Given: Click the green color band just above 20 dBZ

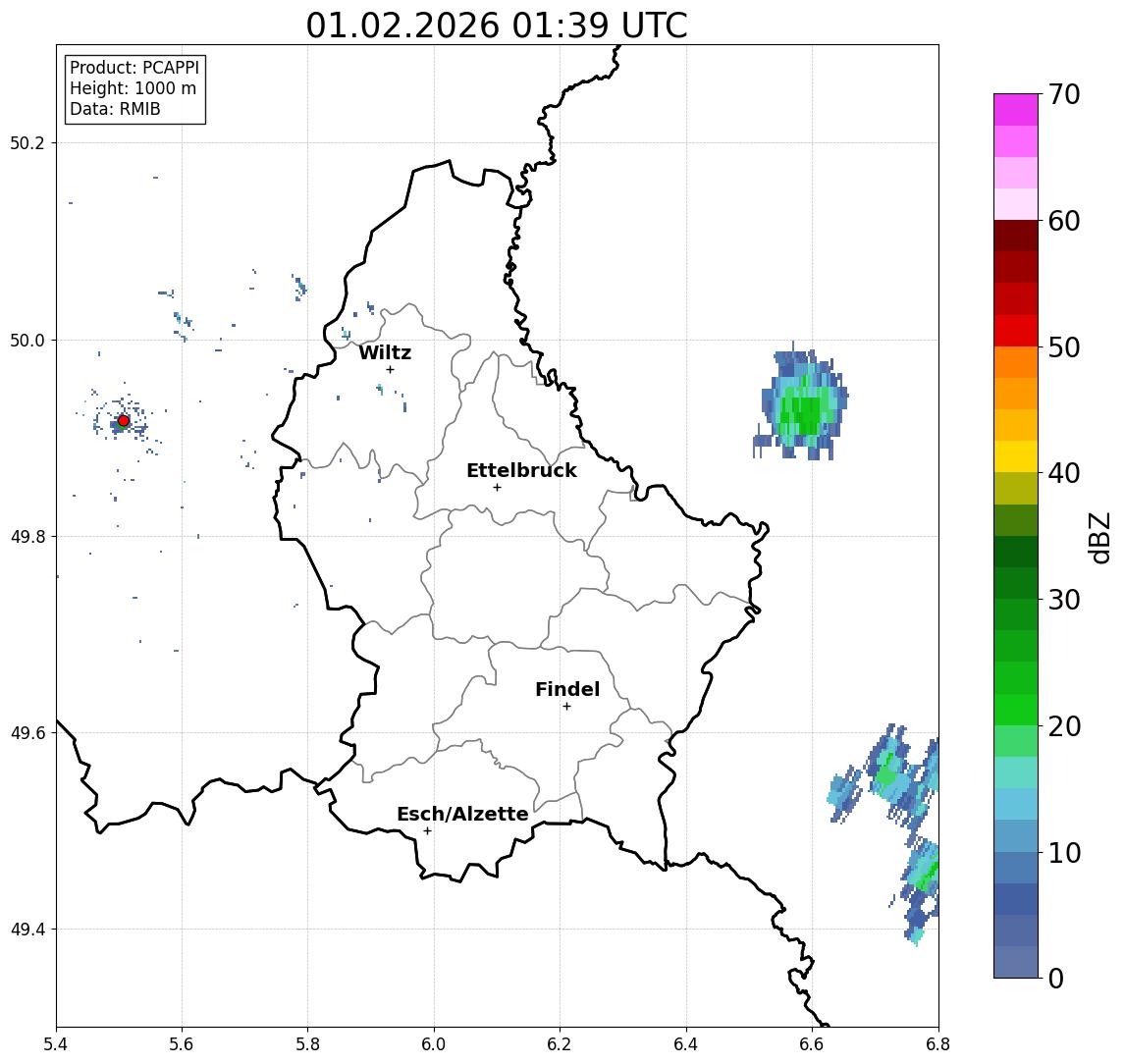Looking at the screenshot, I should click(1016, 709).
